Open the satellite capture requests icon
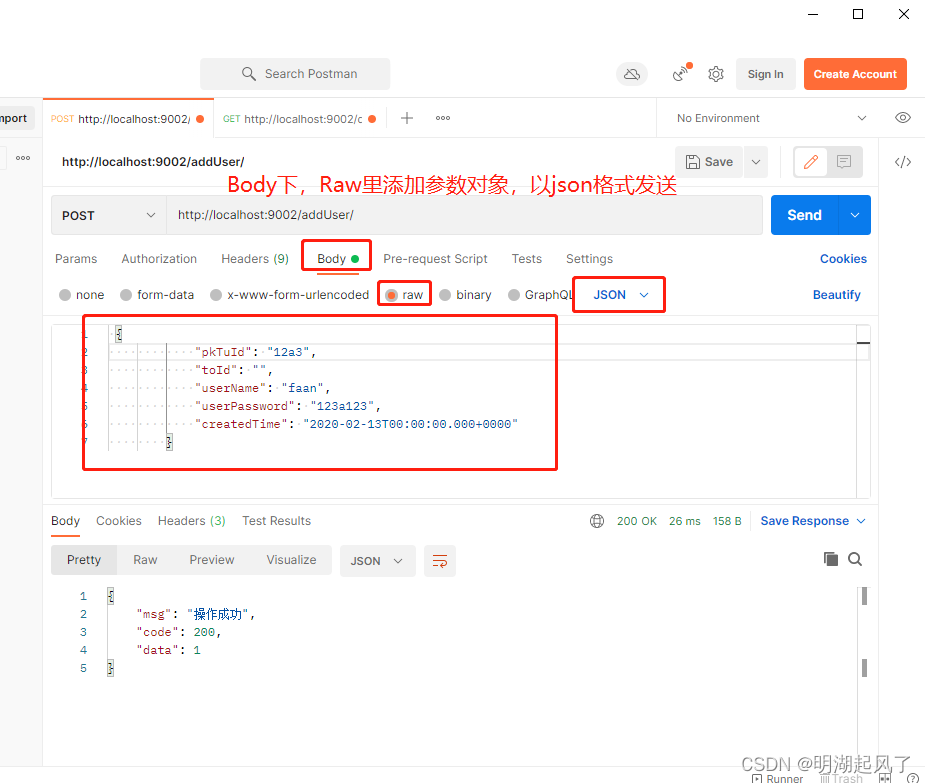925x783 pixels. pyautogui.click(x=681, y=73)
